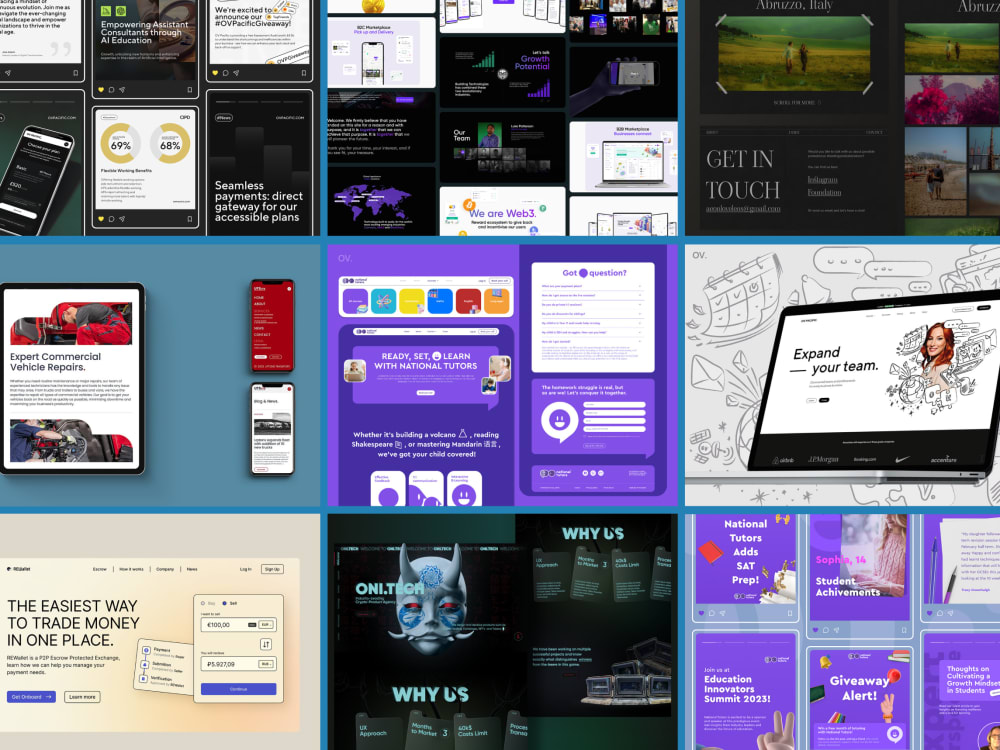1000x750 pixels.
Task: Open 'Thoughts on Cultivating a Growth Mindset' card
Action: tap(961, 691)
